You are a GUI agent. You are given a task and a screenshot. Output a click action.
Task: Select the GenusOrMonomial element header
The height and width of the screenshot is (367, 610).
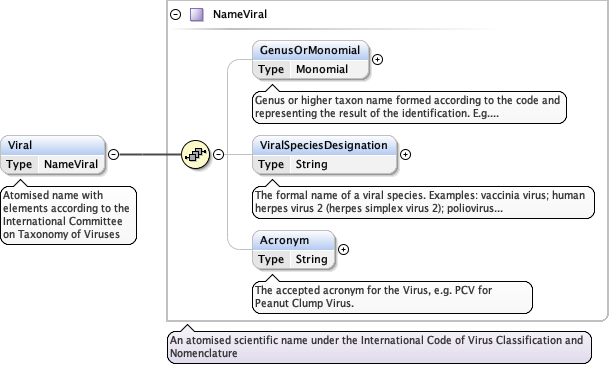pyautogui.click(x=310, y=51)
